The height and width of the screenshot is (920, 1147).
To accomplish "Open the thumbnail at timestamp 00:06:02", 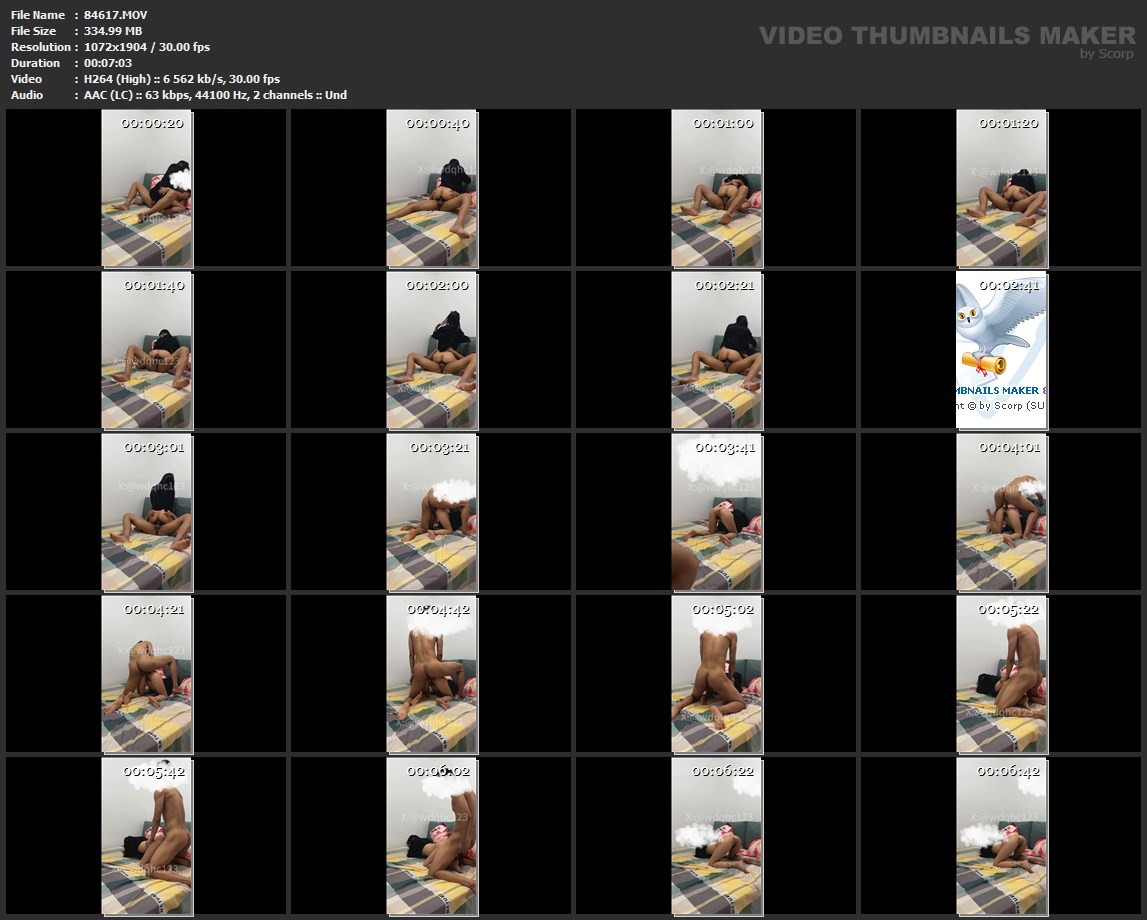I will 431,836.
